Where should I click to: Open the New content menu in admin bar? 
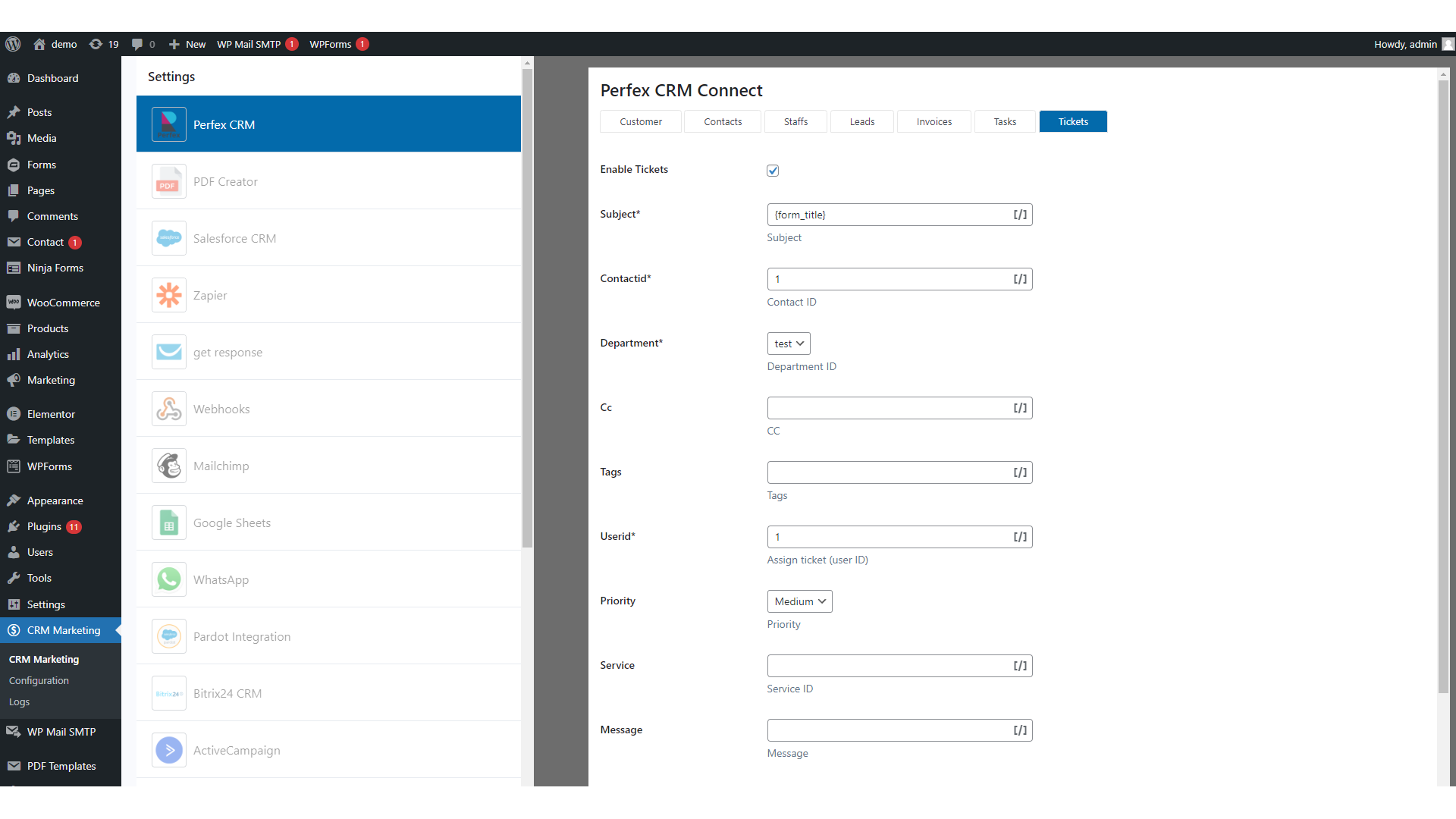pos(187,44)
